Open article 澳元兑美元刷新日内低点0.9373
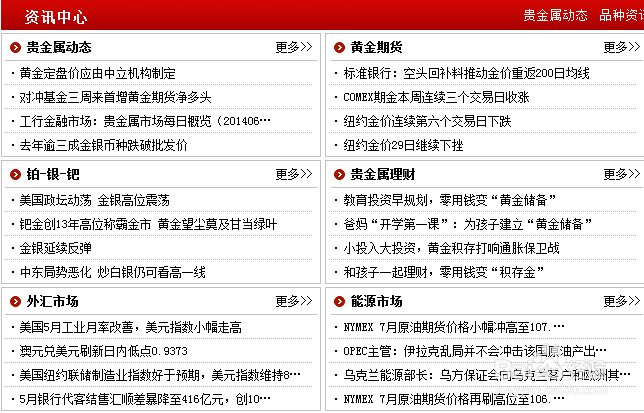 104,351
